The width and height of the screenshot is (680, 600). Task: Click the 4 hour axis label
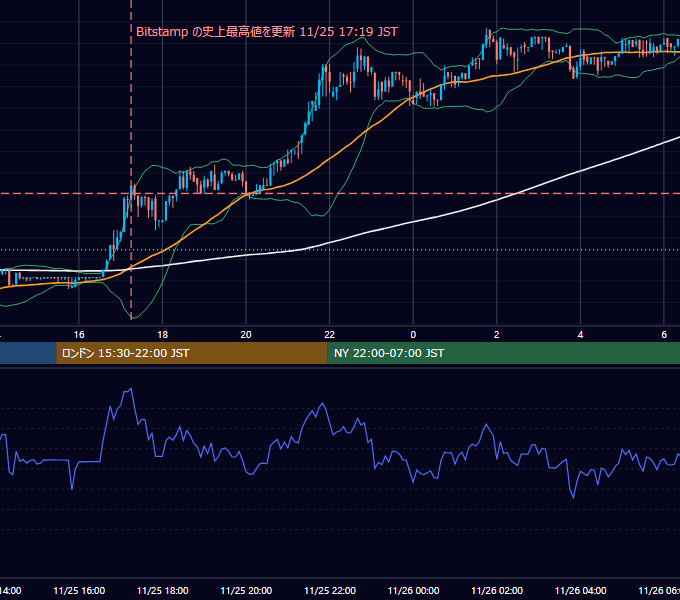(580, 335)
